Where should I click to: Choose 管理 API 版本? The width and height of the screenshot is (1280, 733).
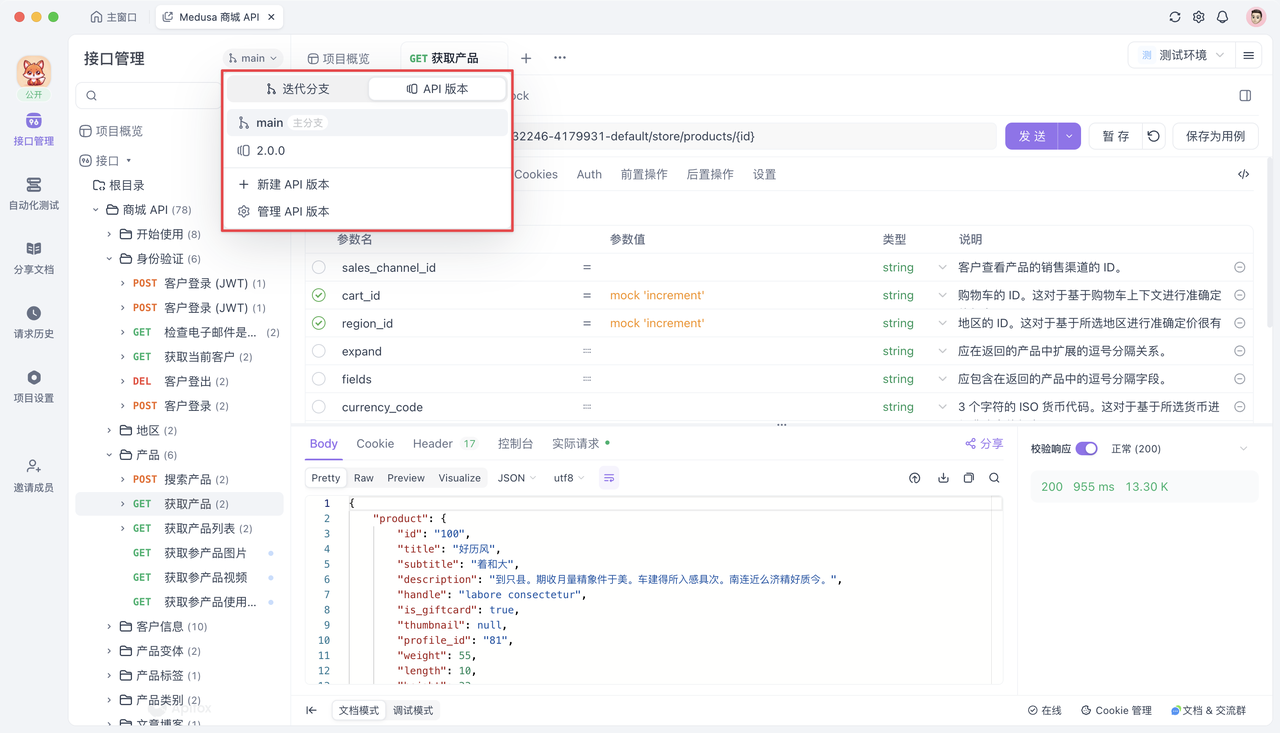point(368,211)
